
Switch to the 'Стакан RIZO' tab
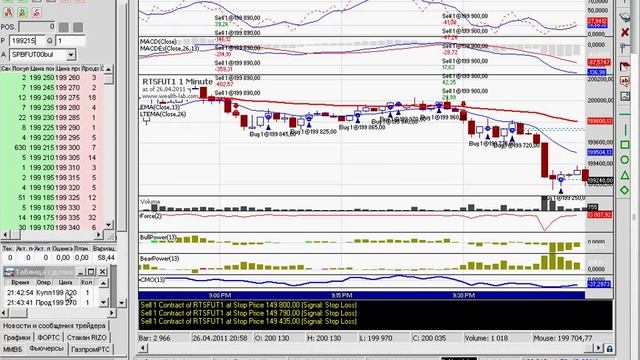(x=87, y=338)
